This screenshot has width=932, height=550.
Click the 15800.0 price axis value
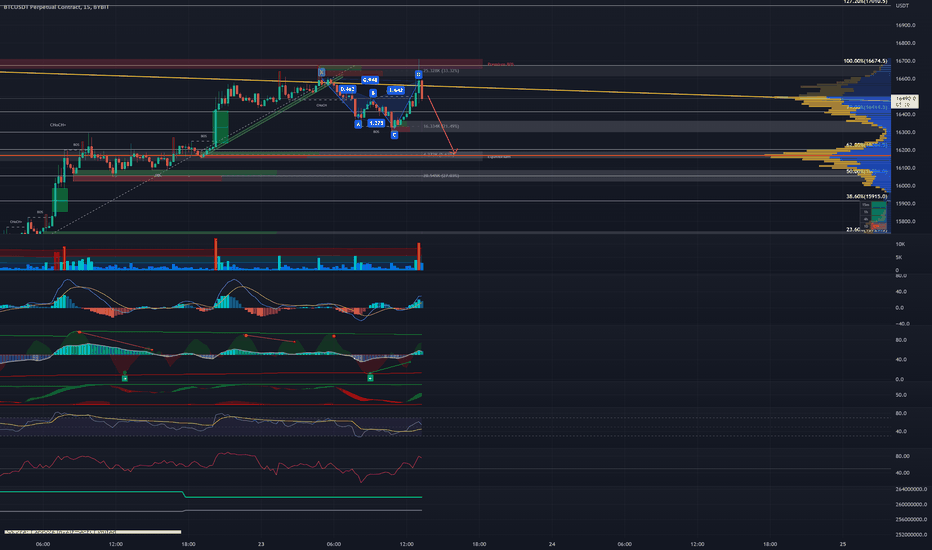[905, 222]
